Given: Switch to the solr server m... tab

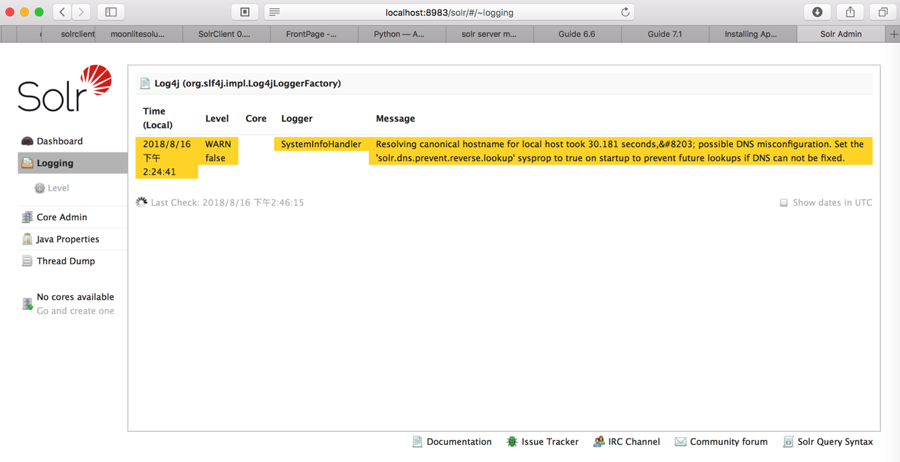Looking at the screenshot, I should pos(490,34).
